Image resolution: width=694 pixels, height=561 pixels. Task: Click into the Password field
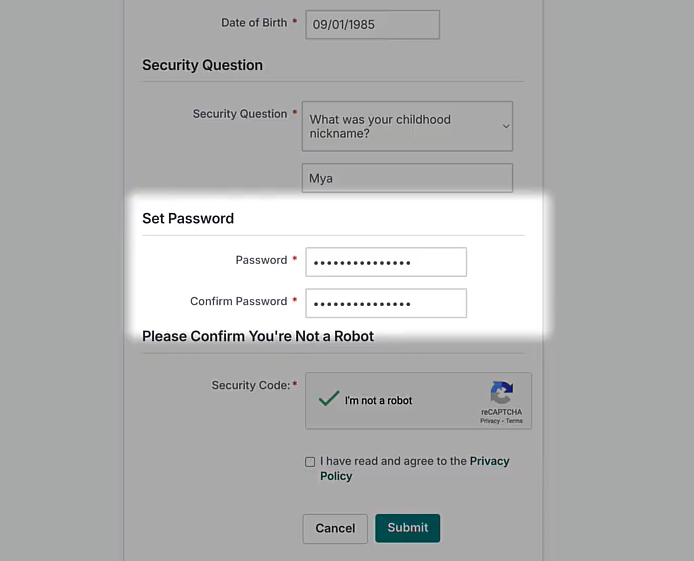click(x=386, y=262)
